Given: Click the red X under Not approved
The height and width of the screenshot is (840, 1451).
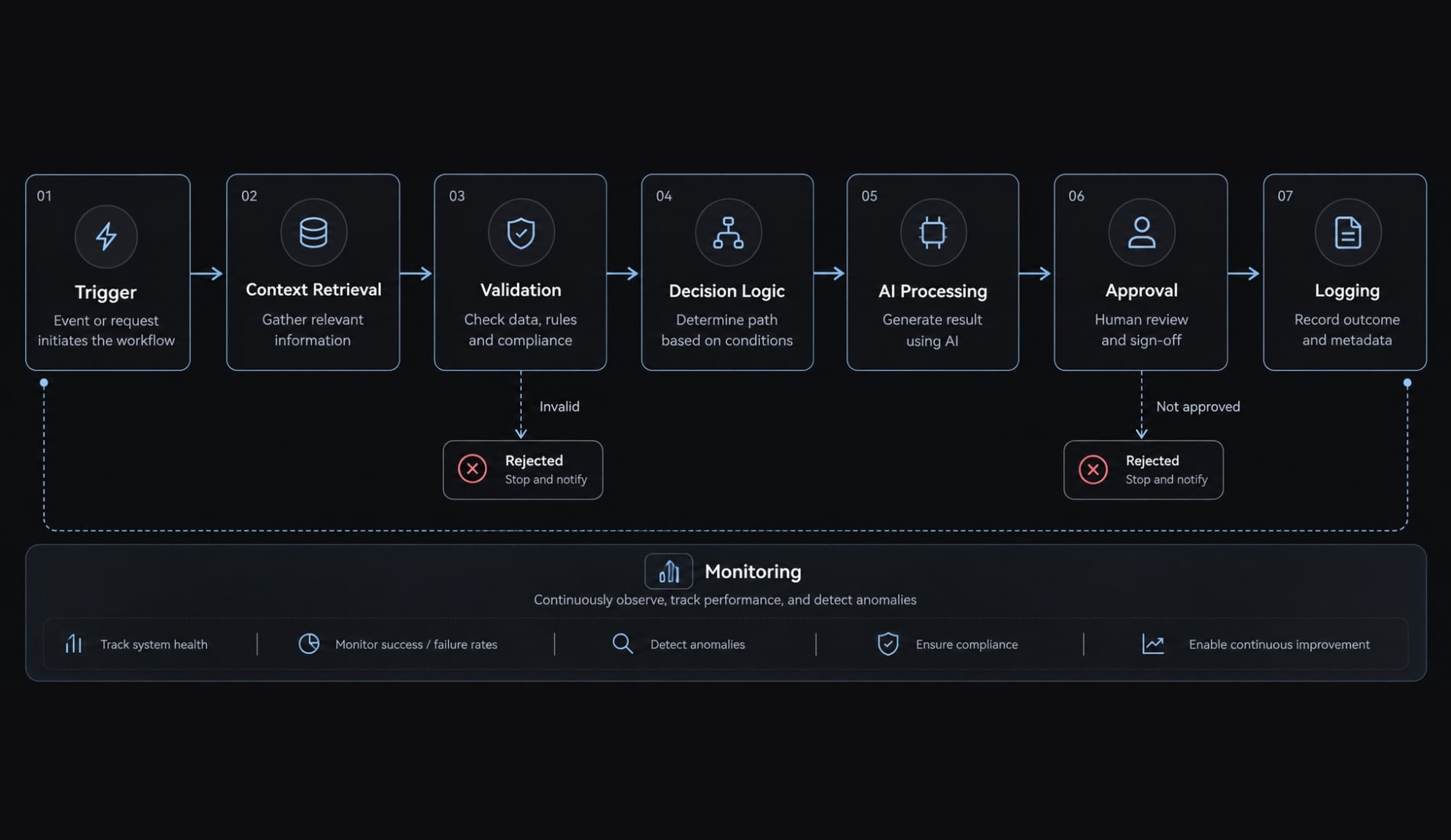Looking at the screenshot, I should pos(1093,469).
